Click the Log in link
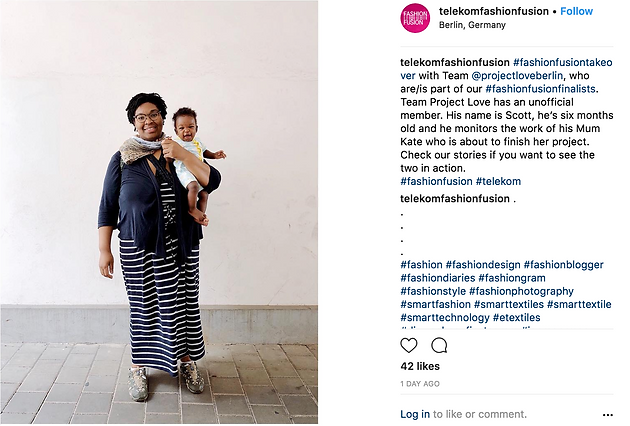This screenshot has height=426, width=630. (x=415, y=414)
